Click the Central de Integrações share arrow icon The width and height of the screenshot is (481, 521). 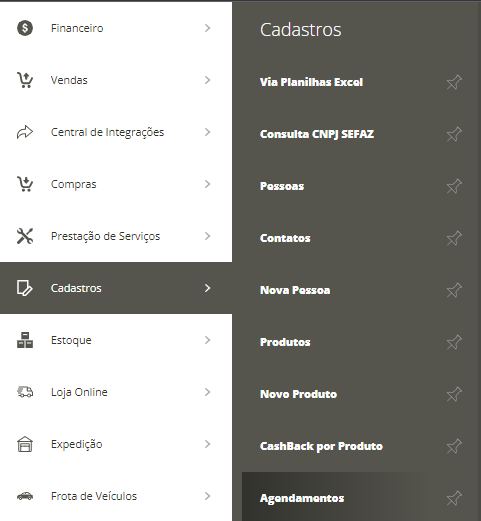click(25, 132)
